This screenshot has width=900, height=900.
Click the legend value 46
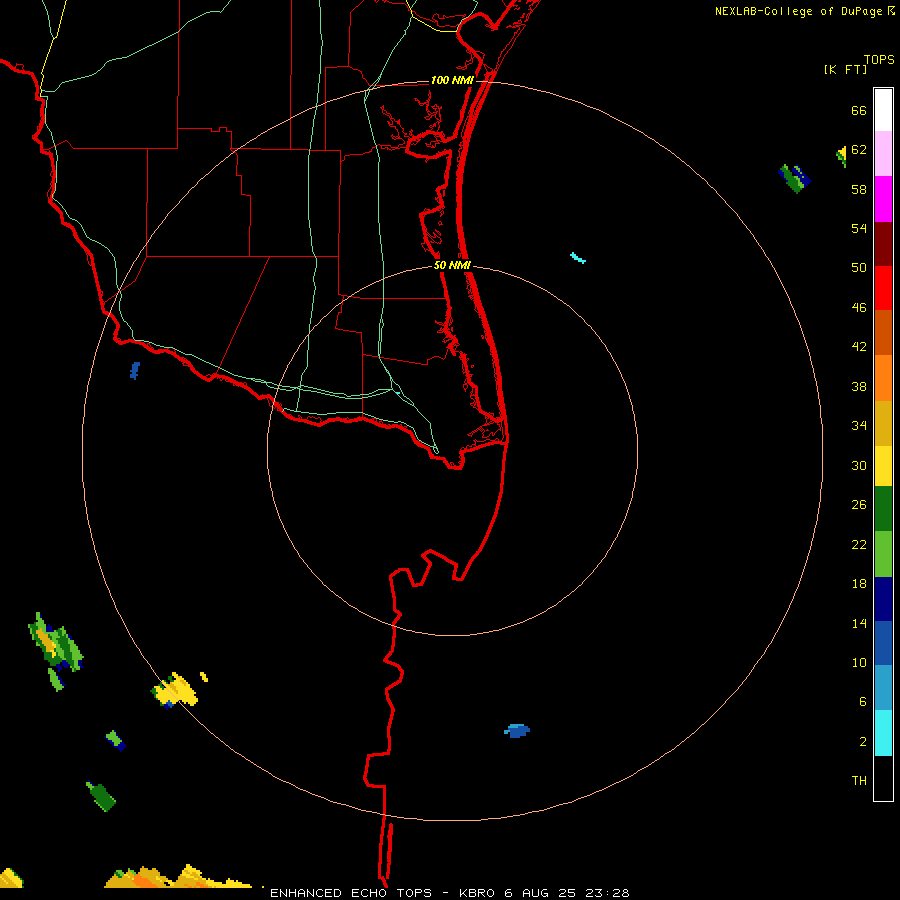(859, 308)
